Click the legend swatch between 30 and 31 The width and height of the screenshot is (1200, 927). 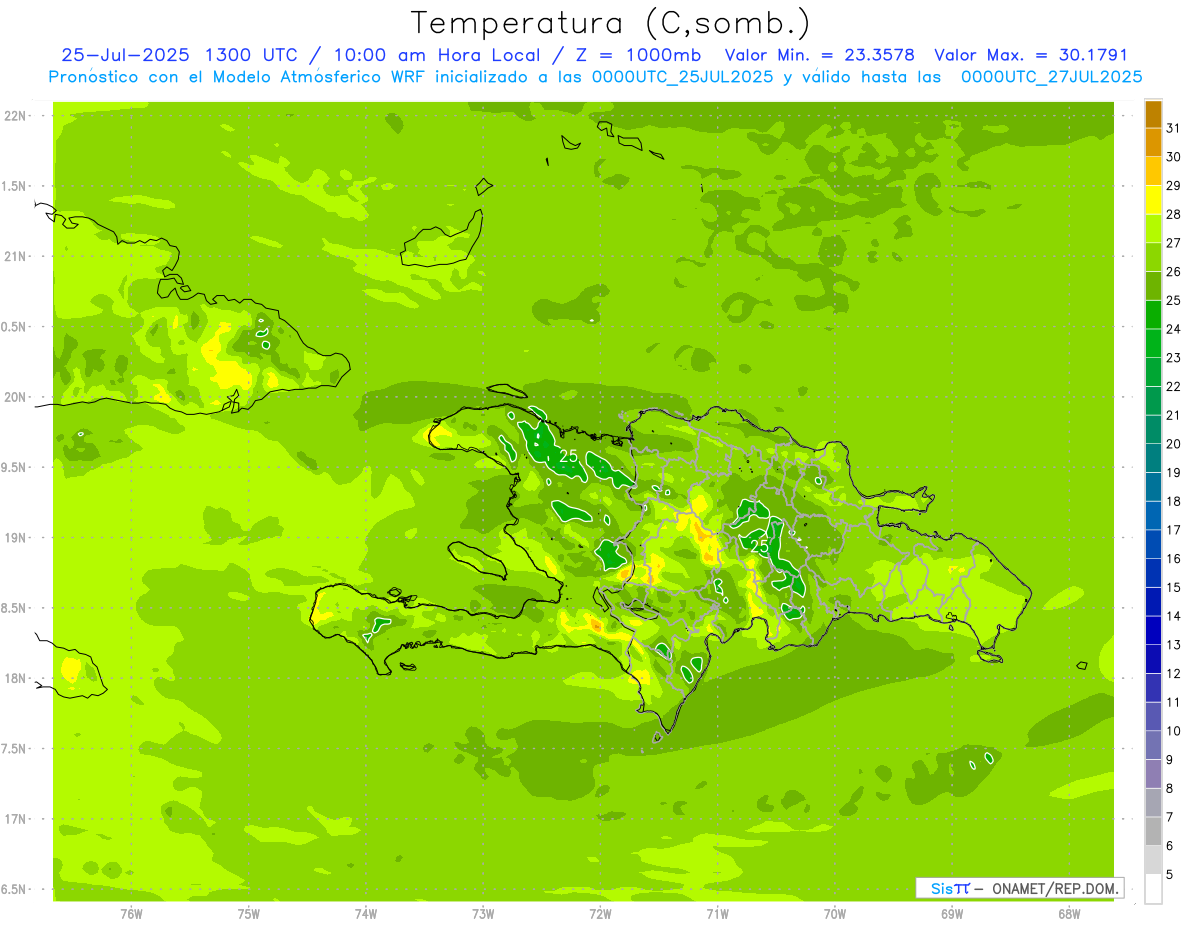1153,143
